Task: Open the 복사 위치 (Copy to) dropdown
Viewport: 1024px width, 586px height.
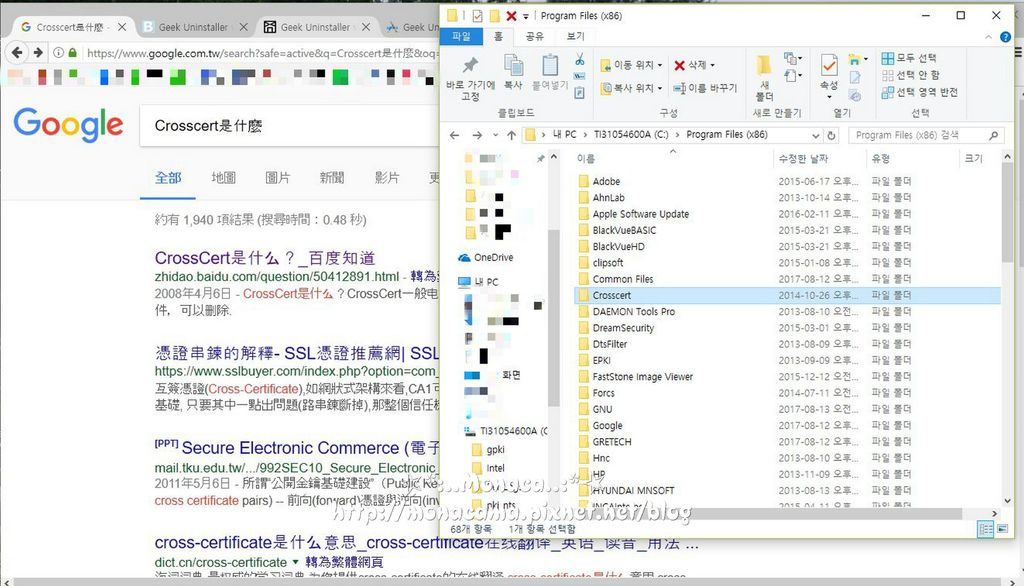Action: 631,88
